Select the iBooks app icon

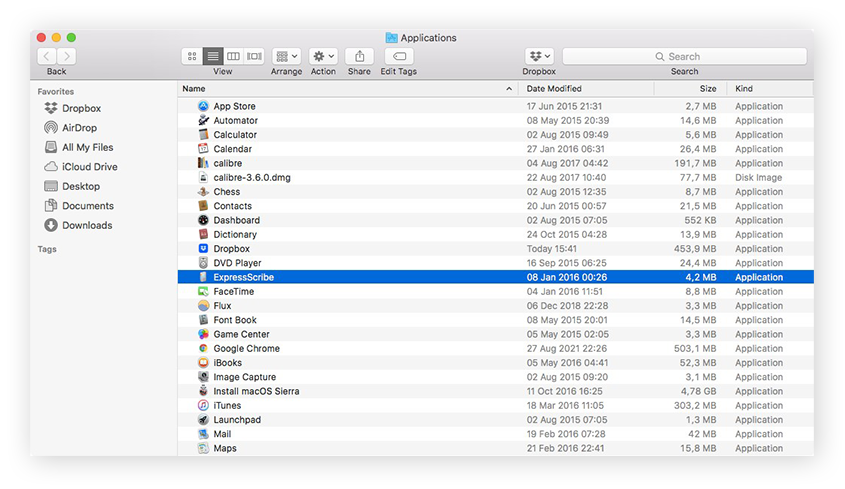(x=203, y=363)
